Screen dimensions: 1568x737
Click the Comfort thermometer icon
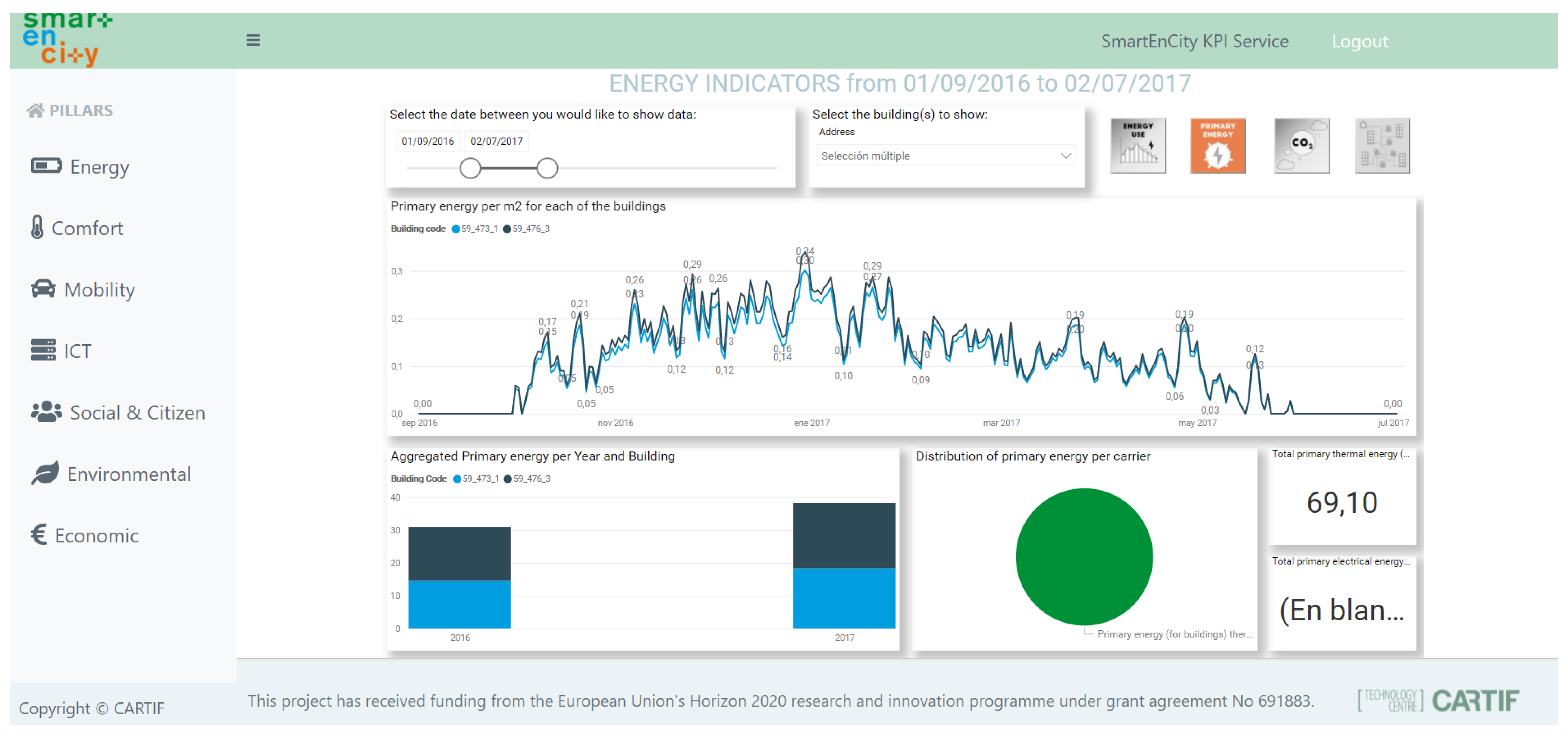coord(37,227)
